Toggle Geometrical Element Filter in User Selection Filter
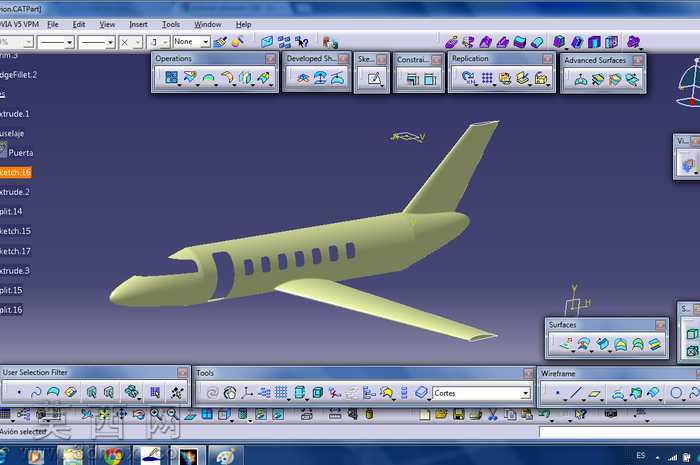The height and width of the screenshot is (465, 700). coord(108,392)
